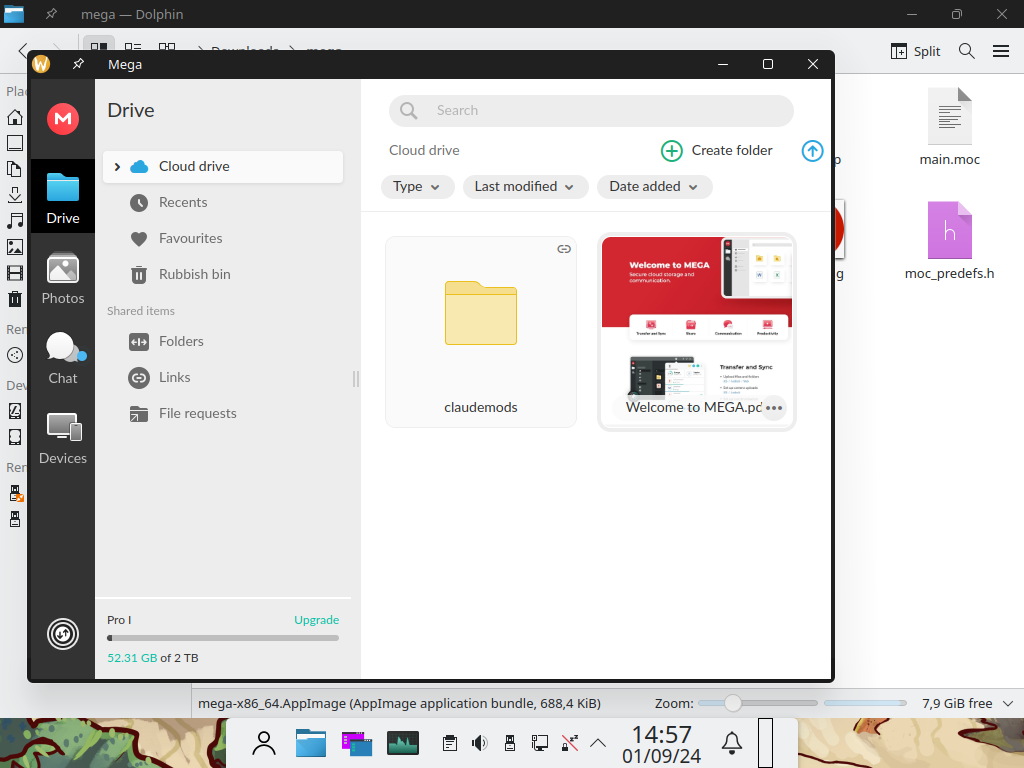Image resolution: width=1024 pixels, height=768 pixels.
Task: Open Pictures place in Dolphin sidebar
Action: click(x=15, y=247)
